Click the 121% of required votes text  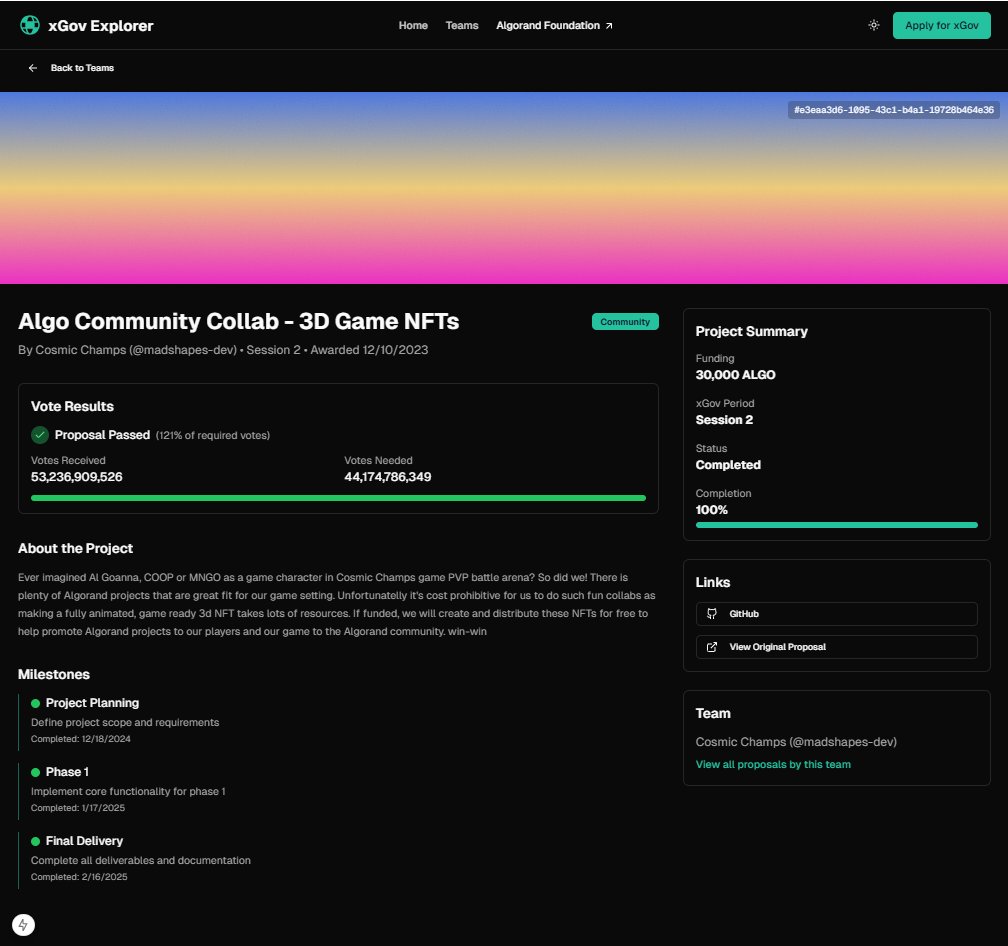[x=213, y=435]
